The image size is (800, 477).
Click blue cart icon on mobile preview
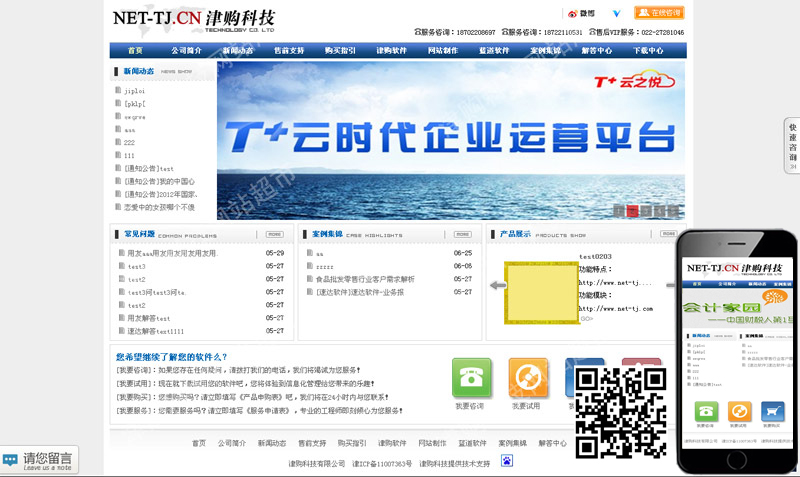(x=772, y=411)
